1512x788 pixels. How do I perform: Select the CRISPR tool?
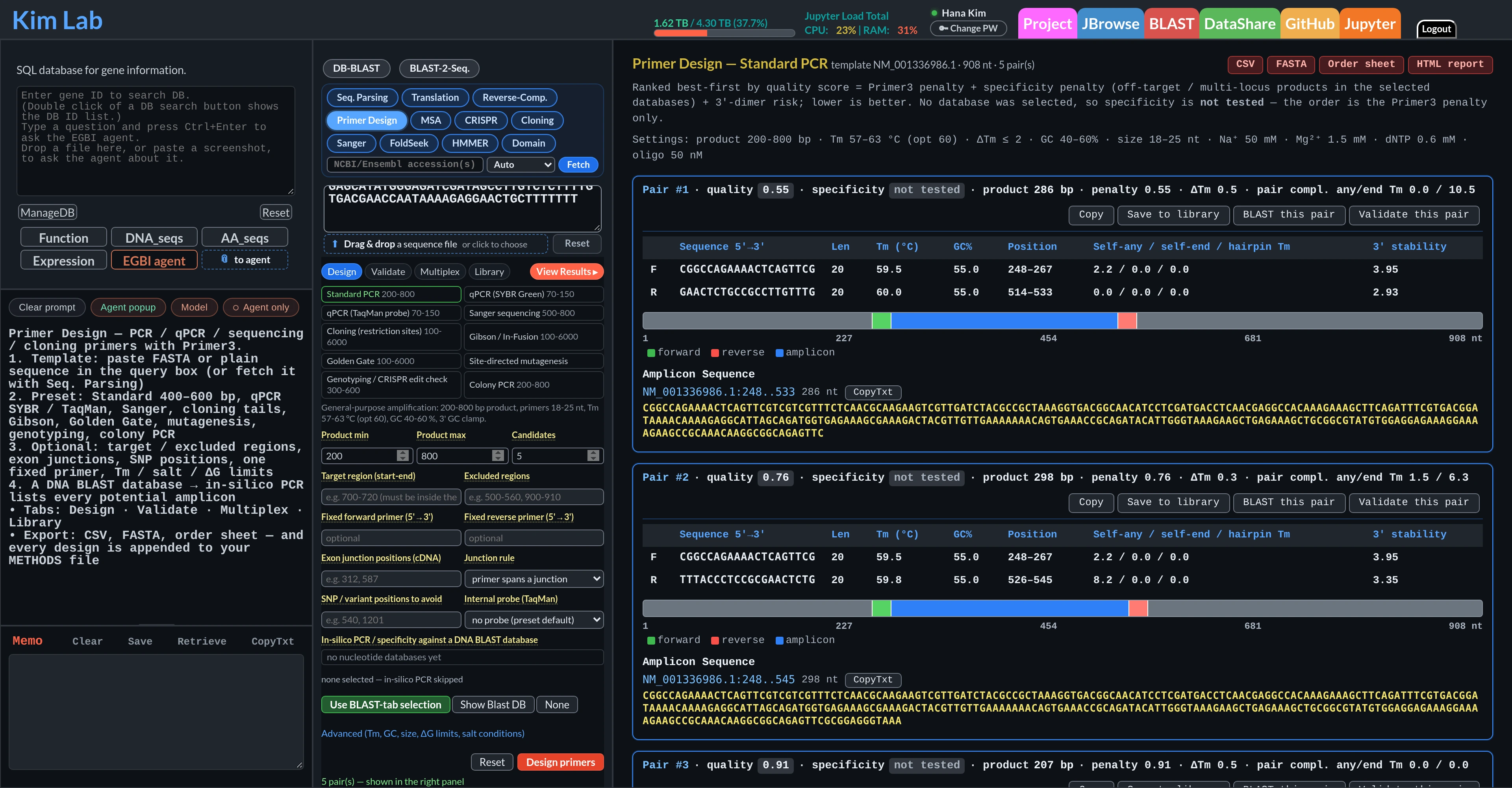click(481, 120)
